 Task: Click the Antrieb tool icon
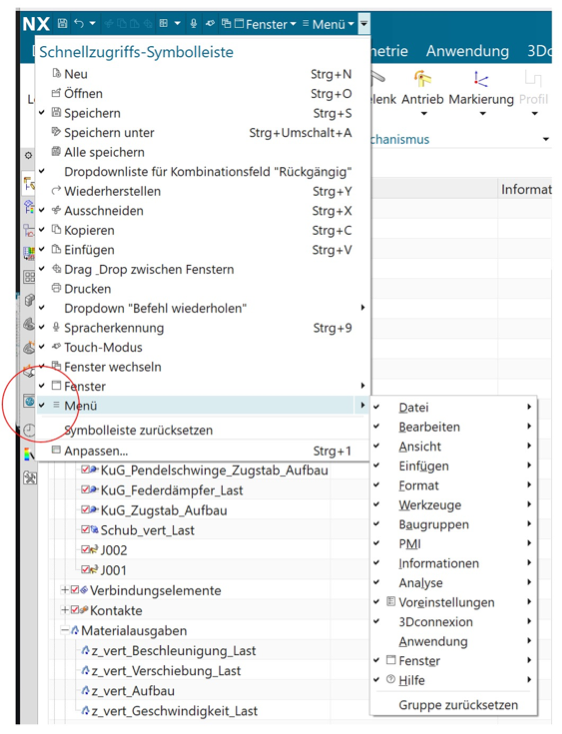pos(423,78)
